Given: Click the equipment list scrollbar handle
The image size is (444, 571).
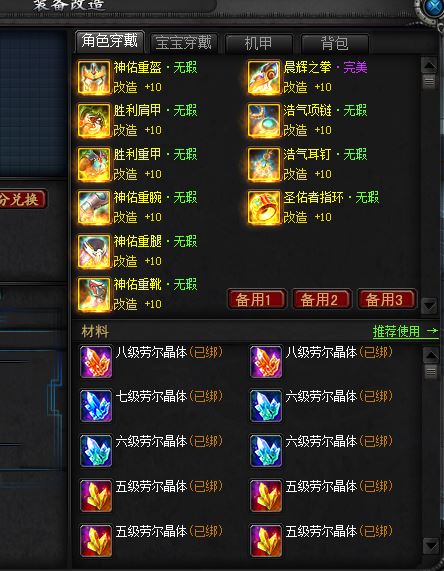Looking at the screenshot, I should (429, 81).
